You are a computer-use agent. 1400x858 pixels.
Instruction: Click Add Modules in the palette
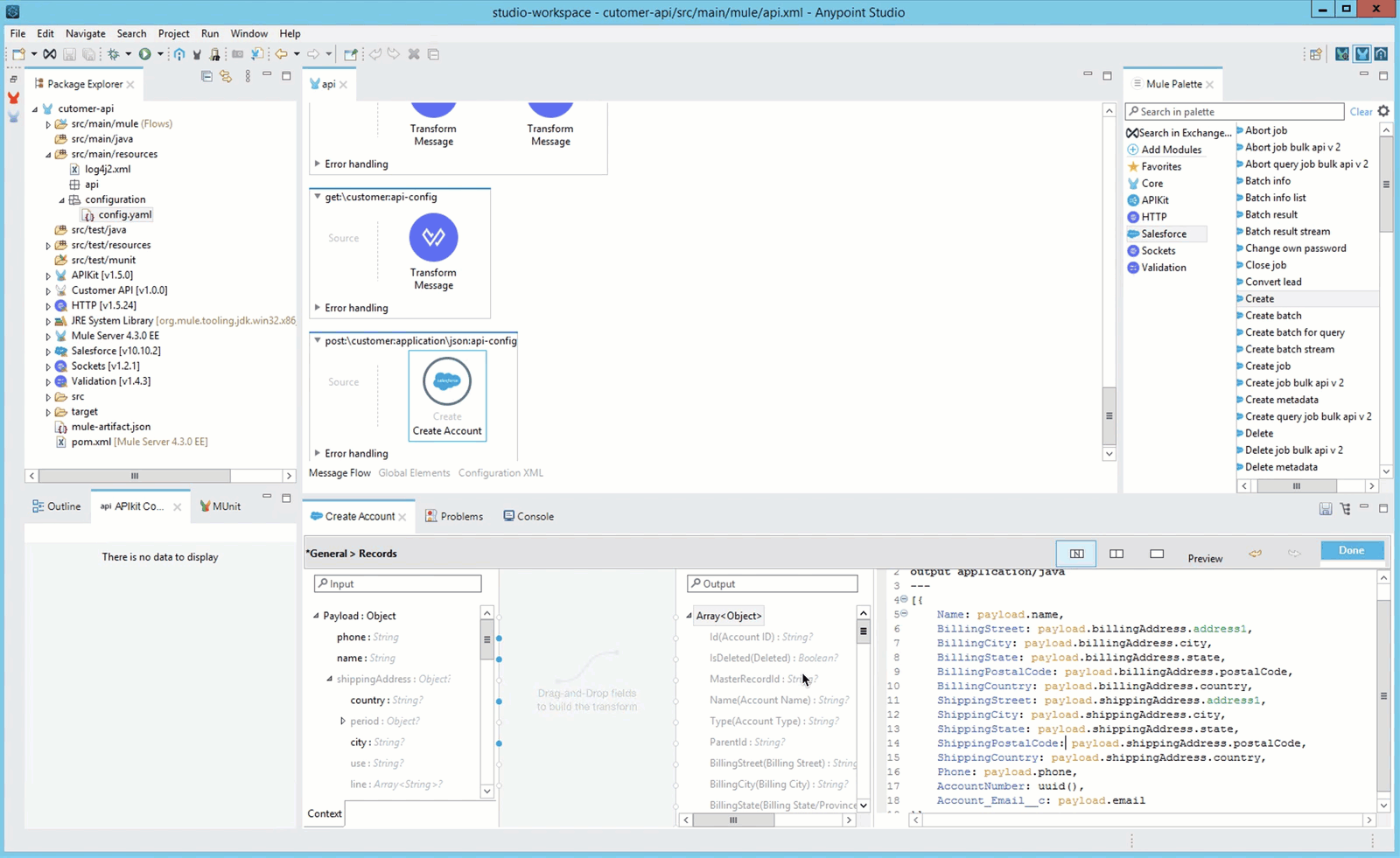[x=1165, y=150]
